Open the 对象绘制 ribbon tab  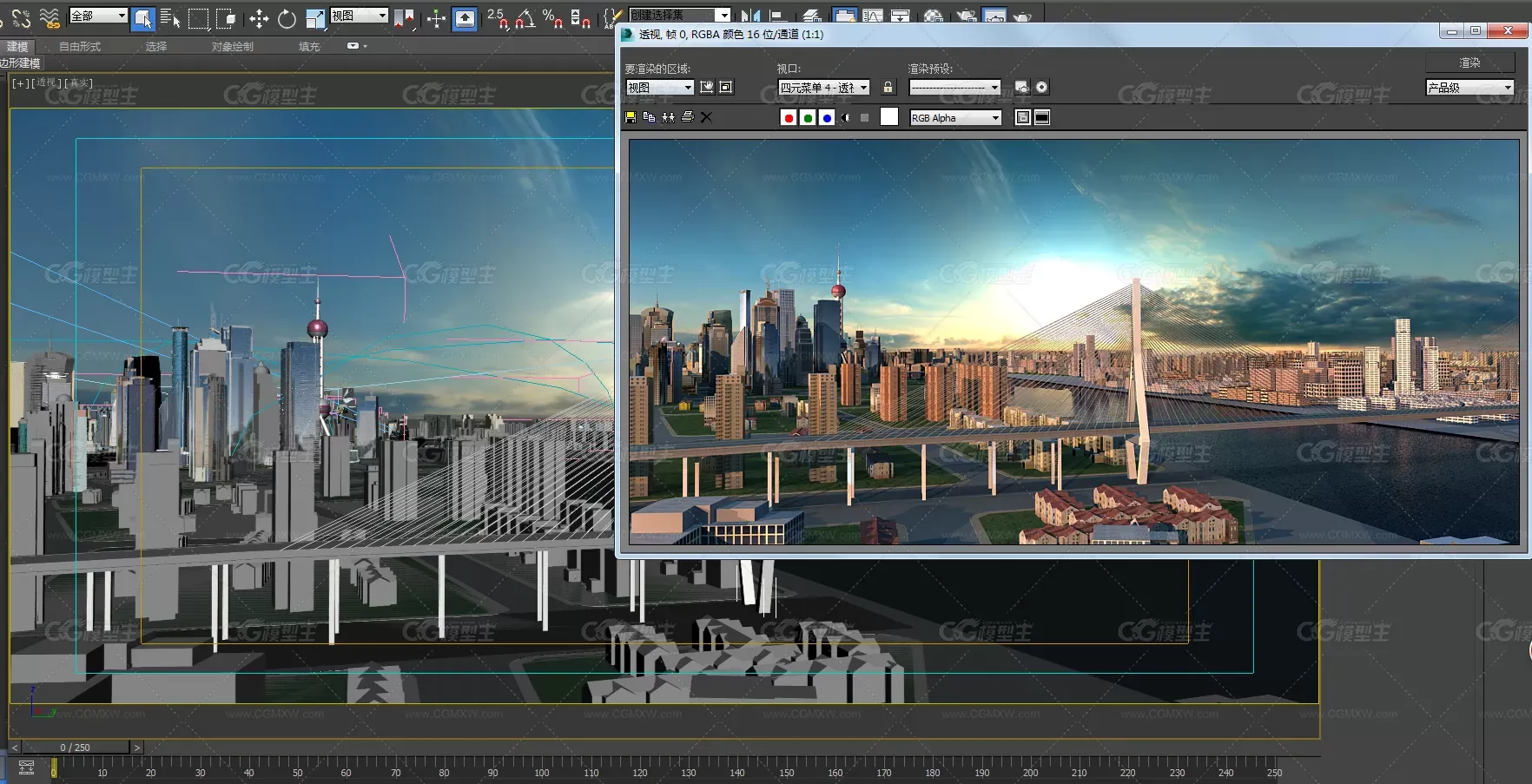pyautogui.click(x=233, y=46)
